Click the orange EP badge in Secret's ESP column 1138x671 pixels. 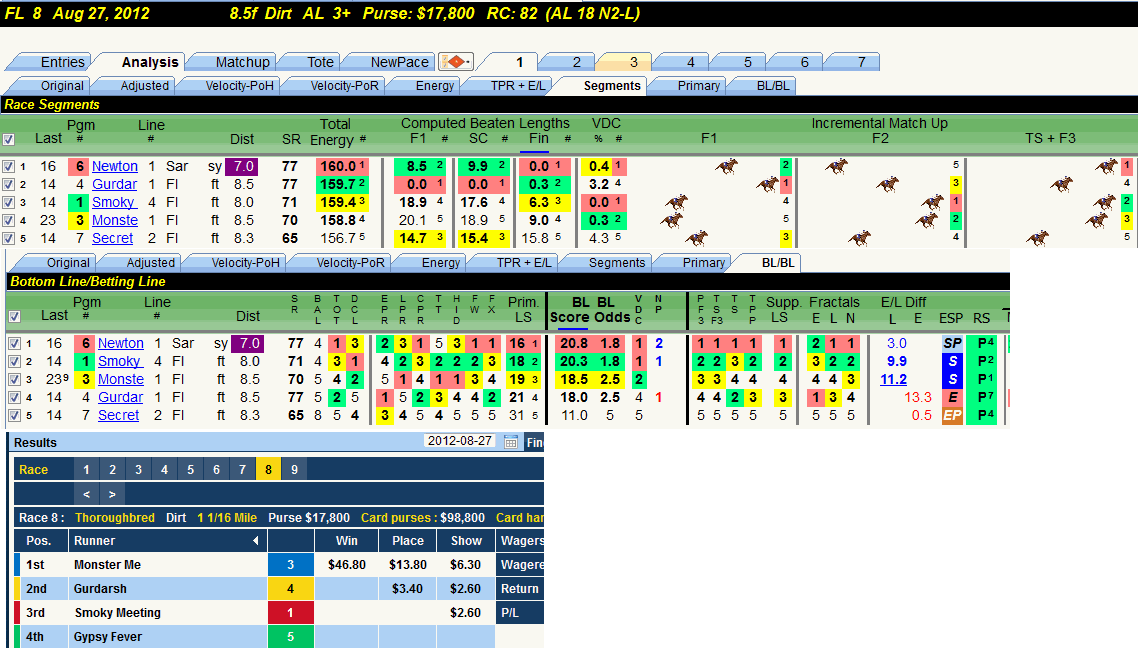point(952,416)
